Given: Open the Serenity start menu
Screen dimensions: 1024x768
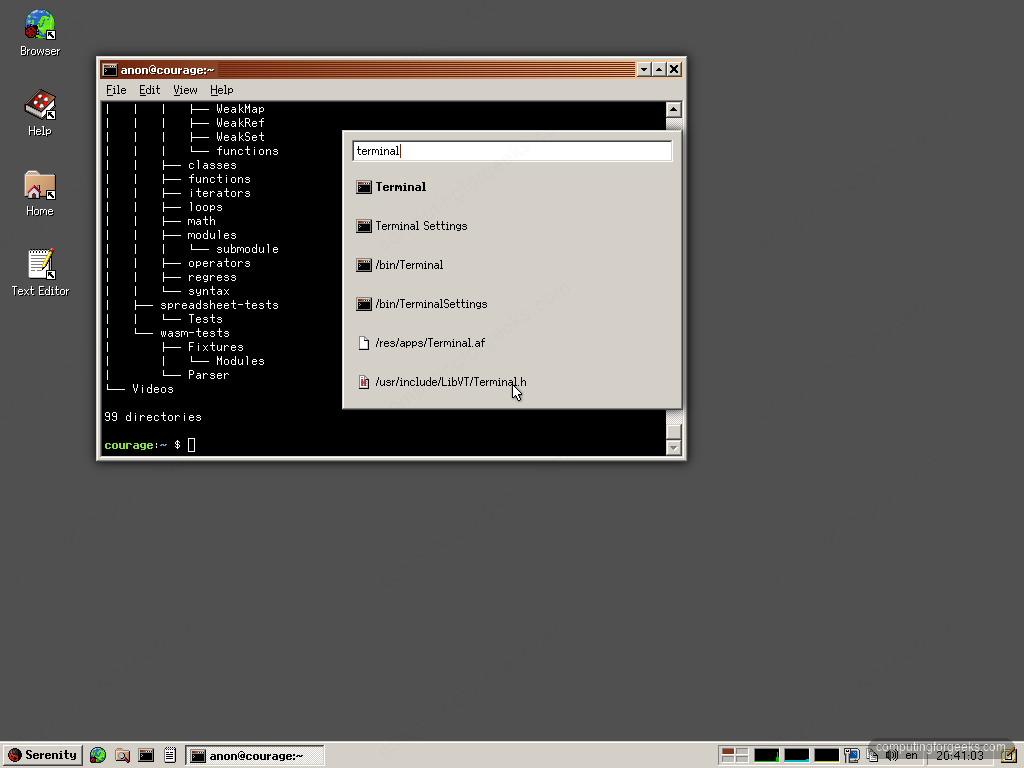Looking at the screenshot, I should point(42,755).
